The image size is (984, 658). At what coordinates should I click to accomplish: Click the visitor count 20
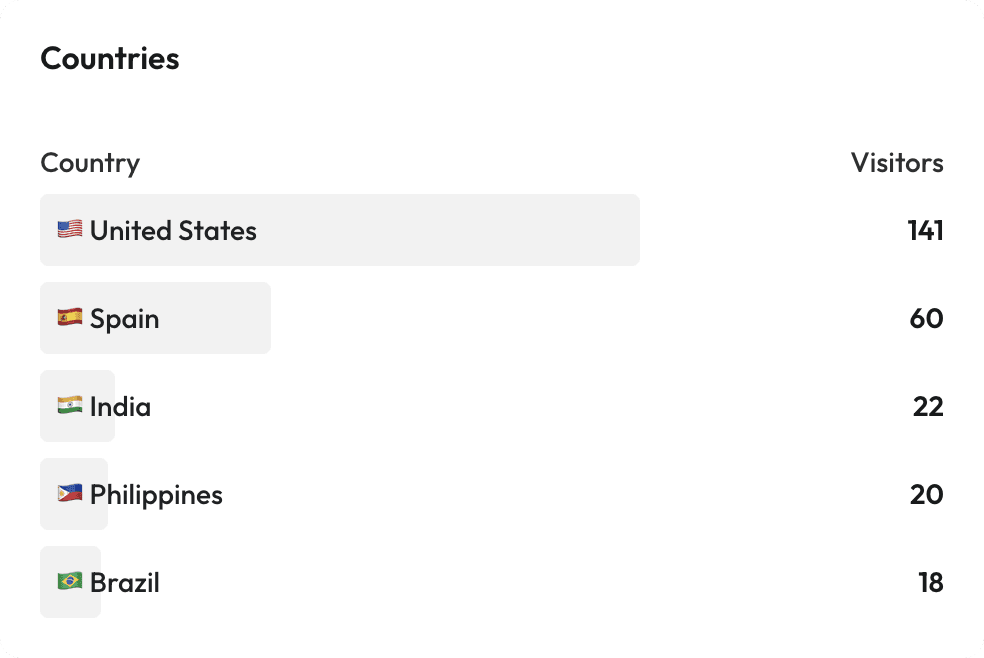click(926, 493)
